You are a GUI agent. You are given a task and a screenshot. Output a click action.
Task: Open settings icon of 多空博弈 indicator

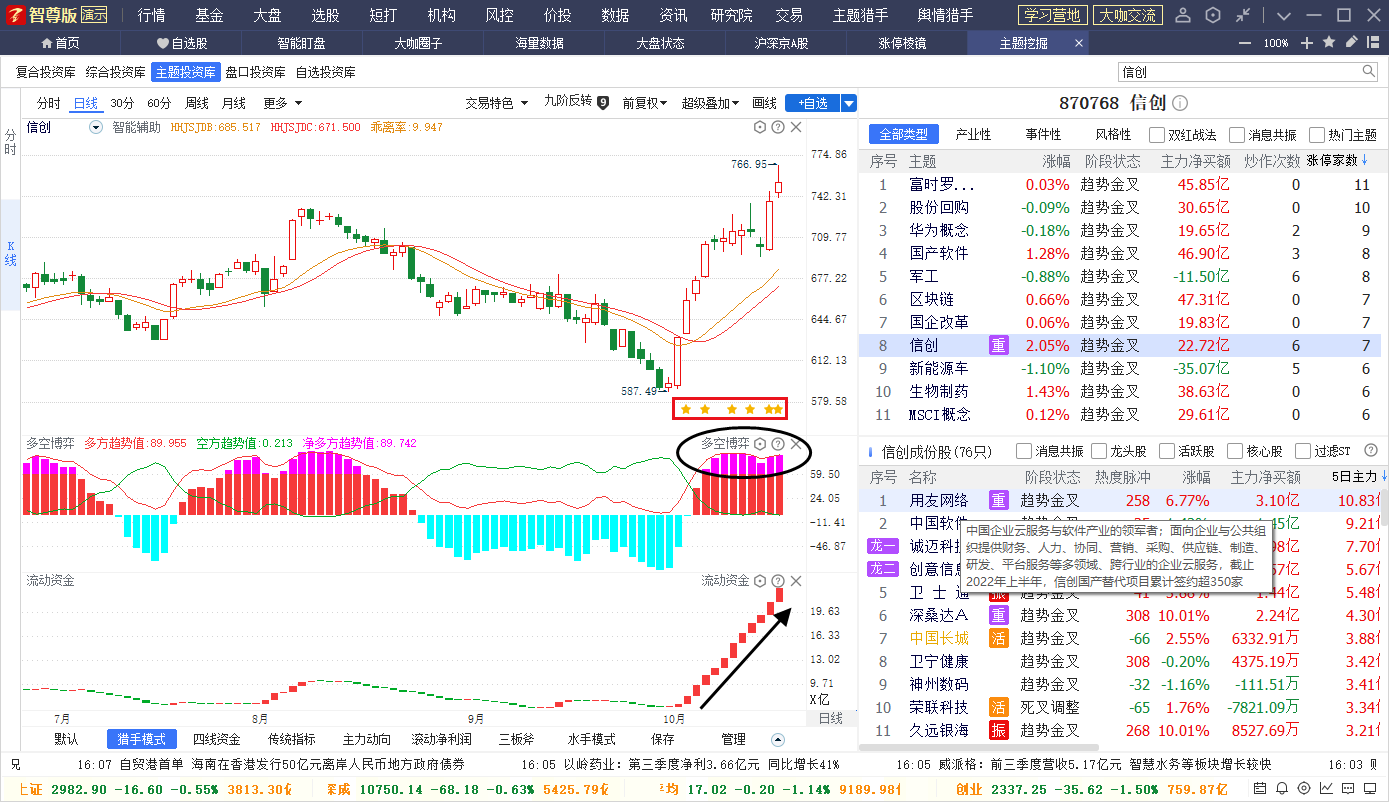tap(760, 443)
